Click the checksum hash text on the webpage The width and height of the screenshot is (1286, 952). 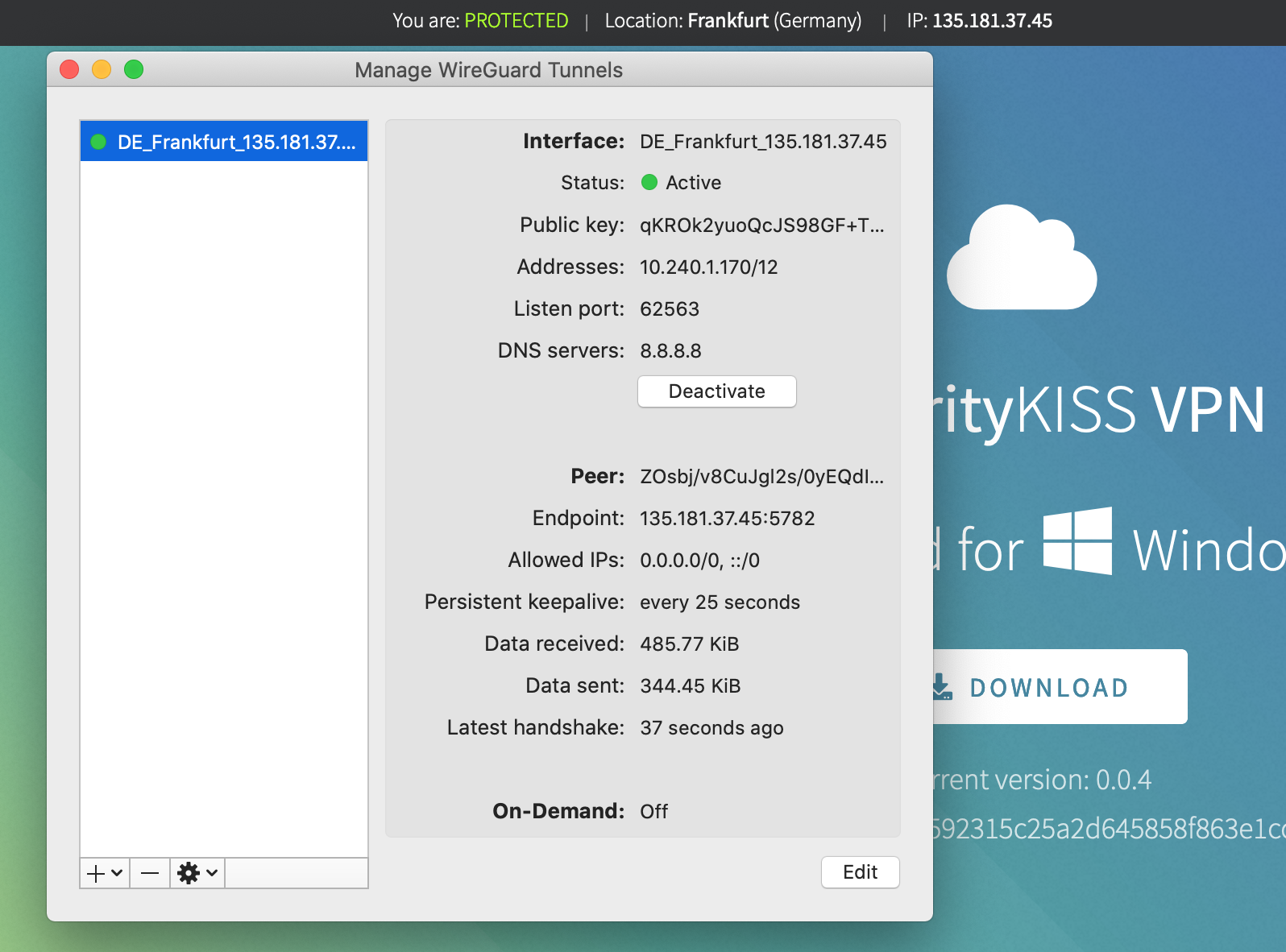(1109, 829)
